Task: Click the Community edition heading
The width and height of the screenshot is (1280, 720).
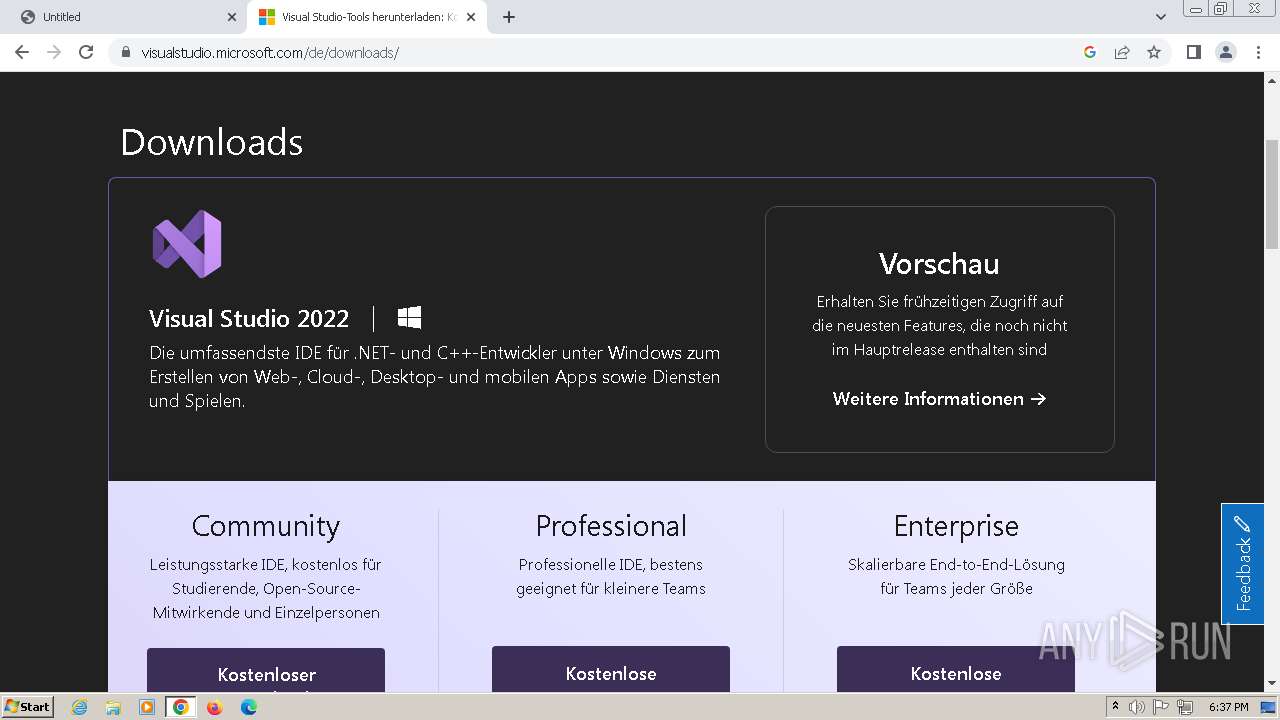Action: point(266,526)
